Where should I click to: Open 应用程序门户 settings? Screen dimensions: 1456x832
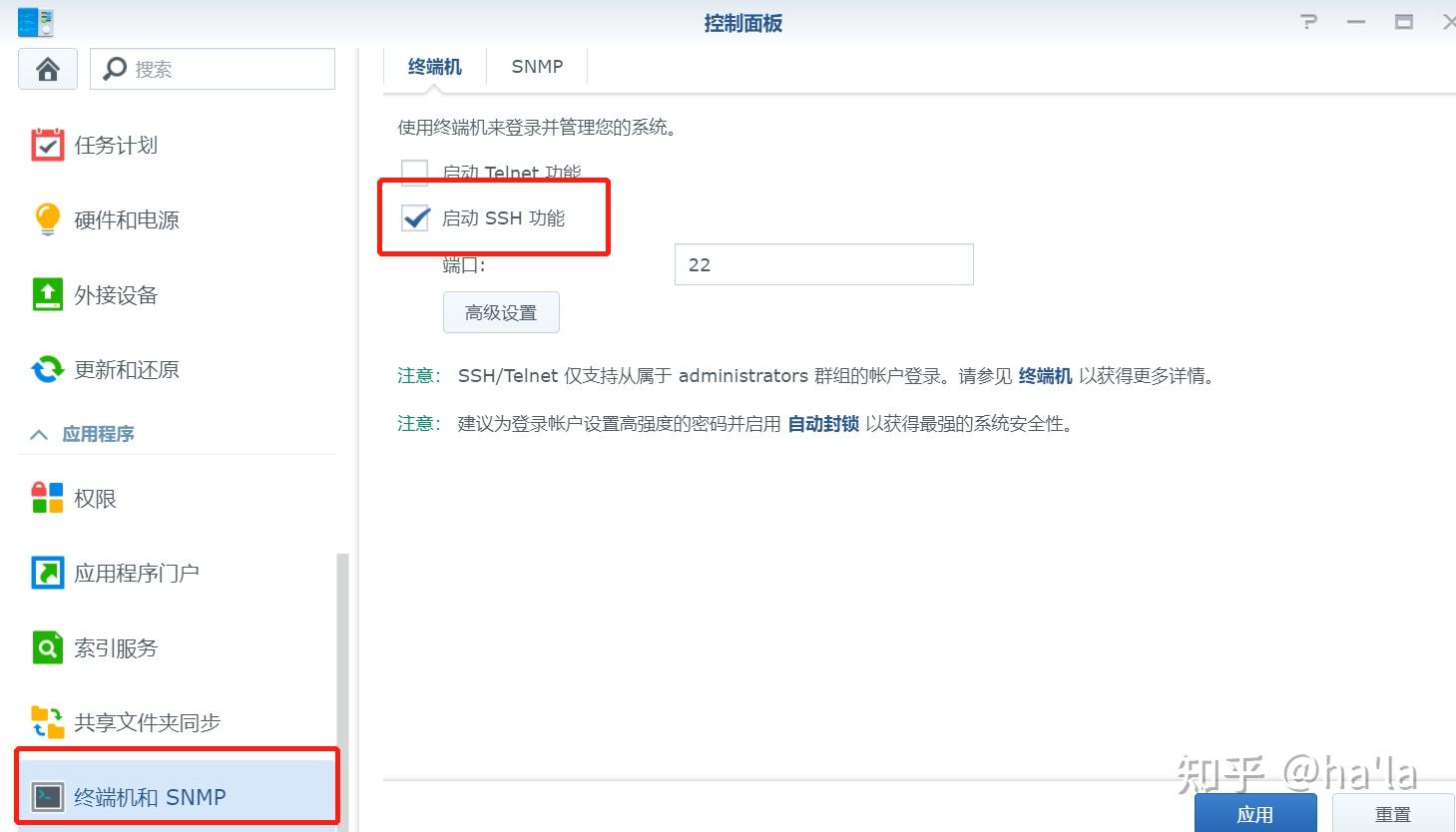coord(47,572)
